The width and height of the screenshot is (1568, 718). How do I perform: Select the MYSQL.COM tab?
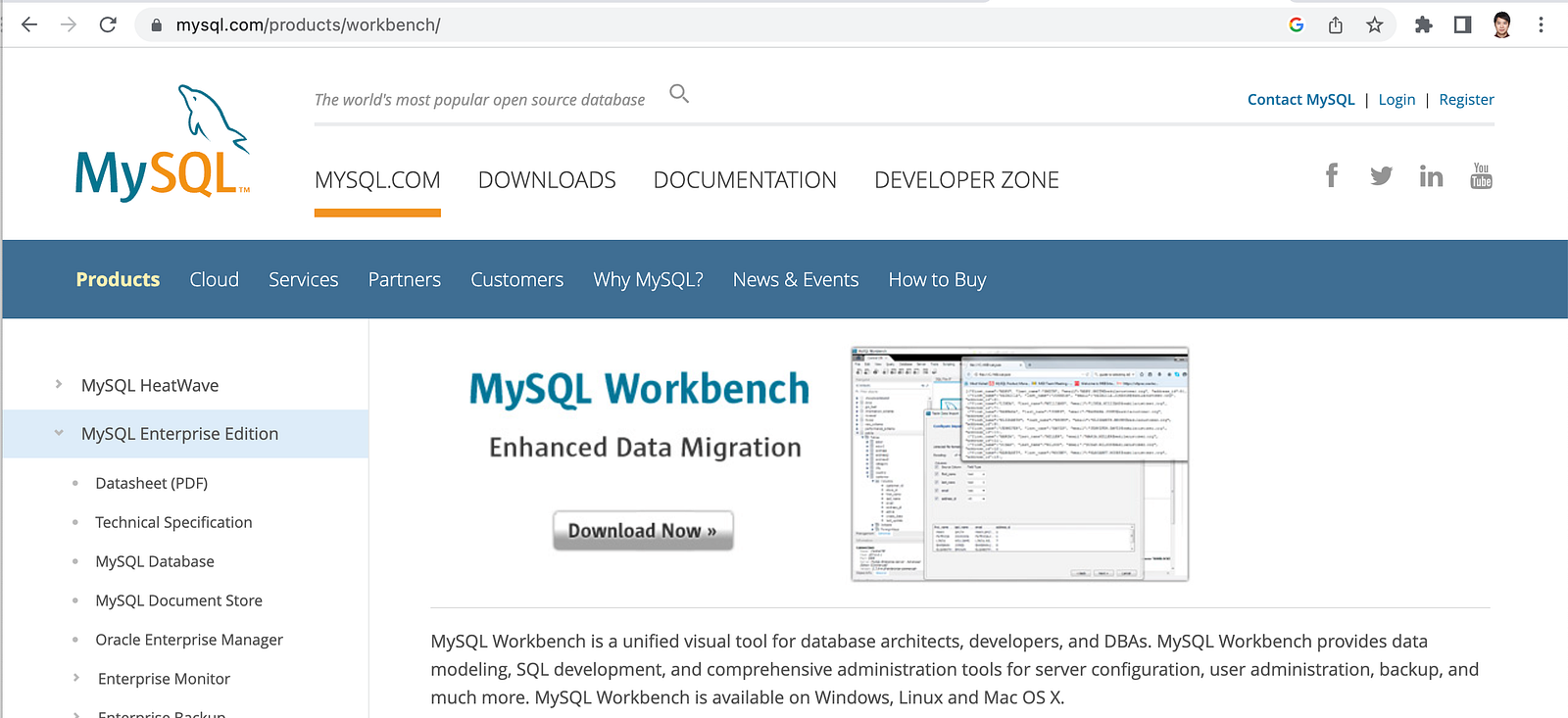tap(377, 180)
